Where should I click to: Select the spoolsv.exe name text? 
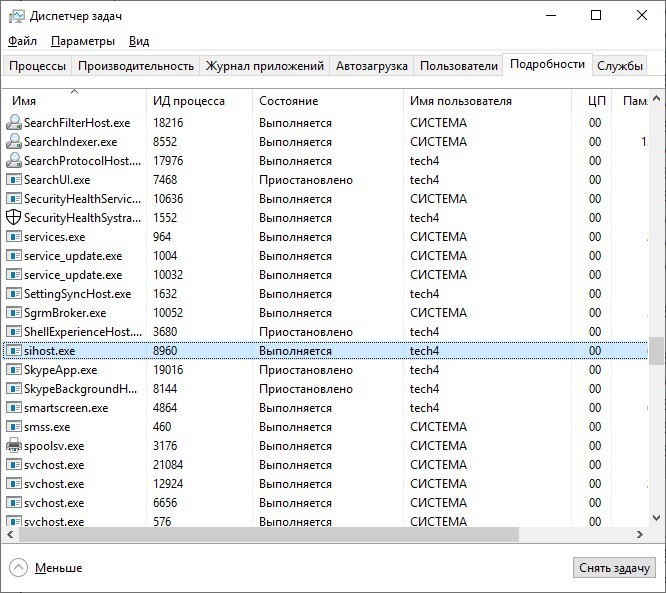pos(54,446)
